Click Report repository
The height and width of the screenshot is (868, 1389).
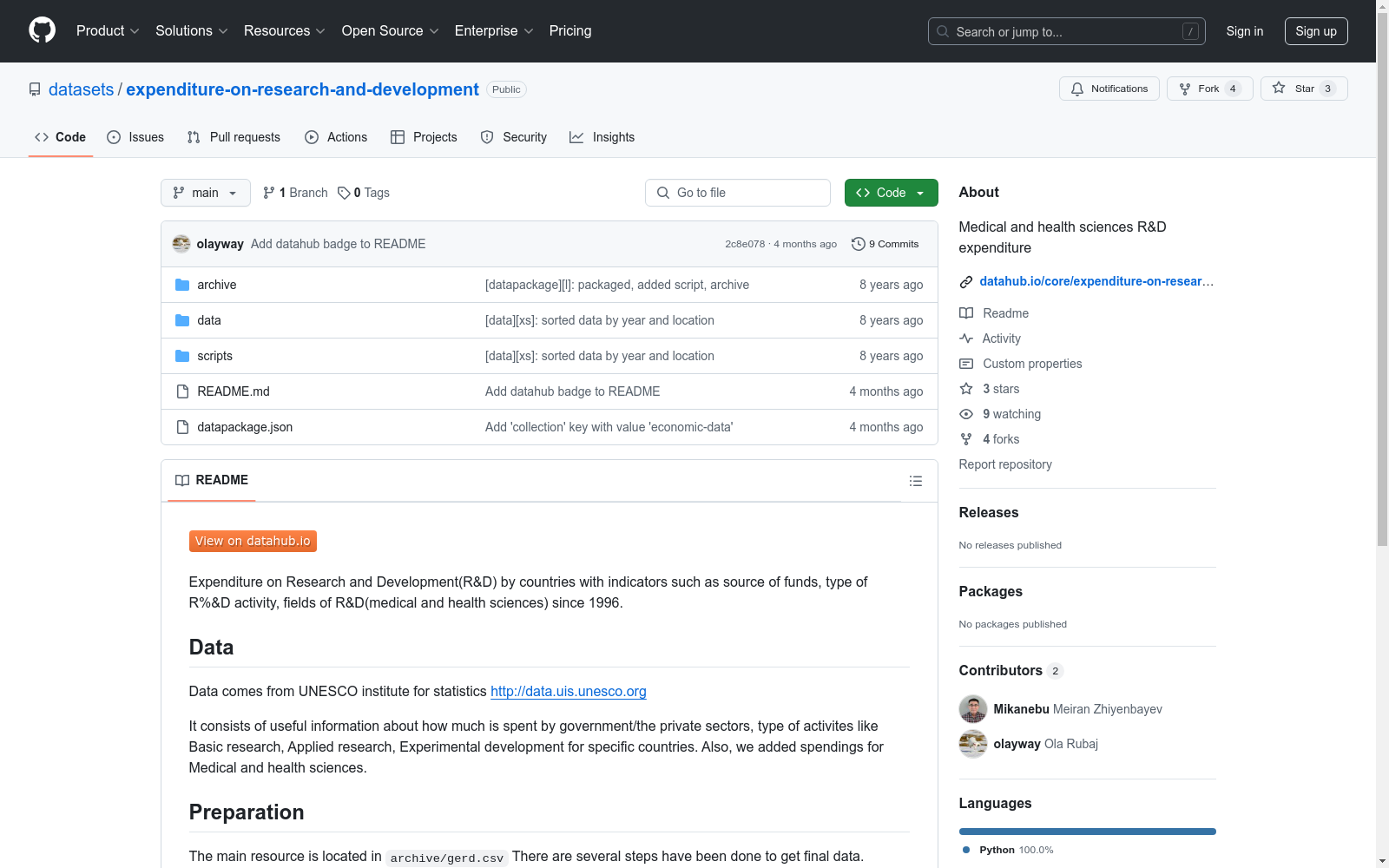coord(1005,464)
